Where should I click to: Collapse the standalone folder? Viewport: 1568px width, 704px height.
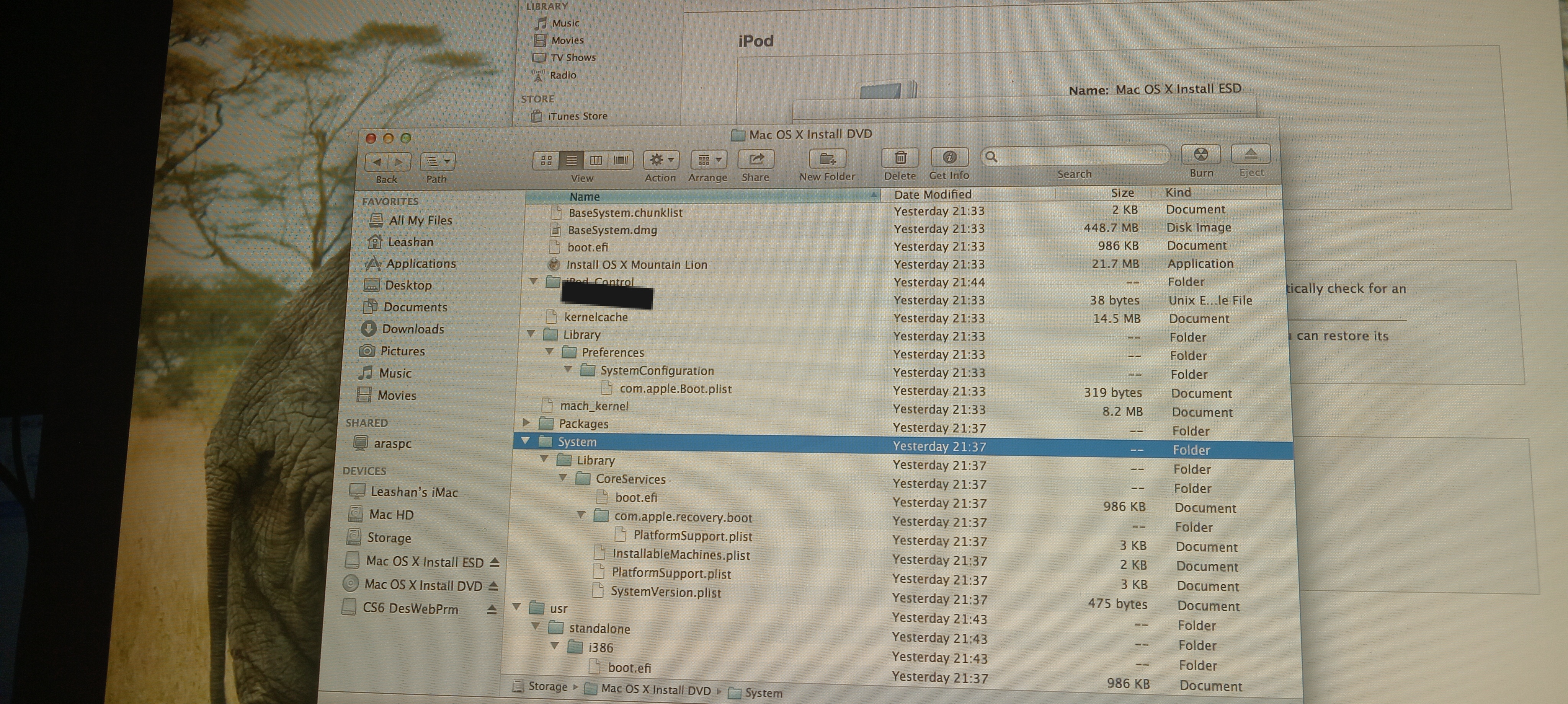tap(536, 627)
